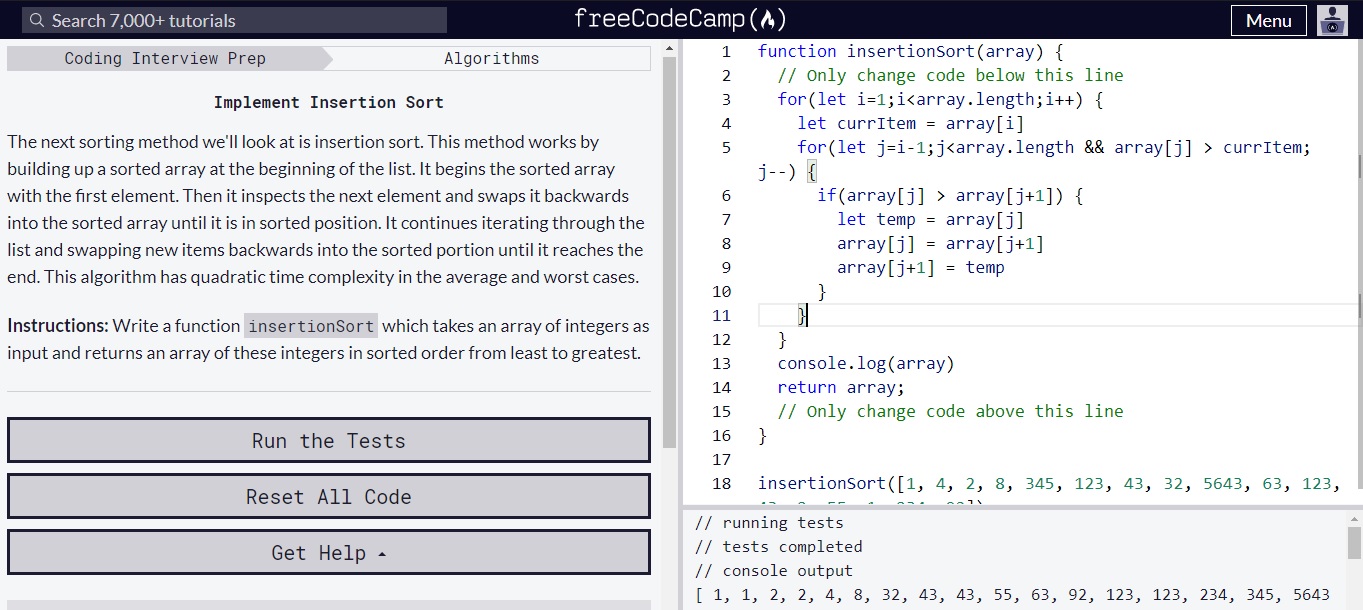Screen dimensions: 1363x610
Task: Click the for loop on line 3
Action: tap(940, 99)
